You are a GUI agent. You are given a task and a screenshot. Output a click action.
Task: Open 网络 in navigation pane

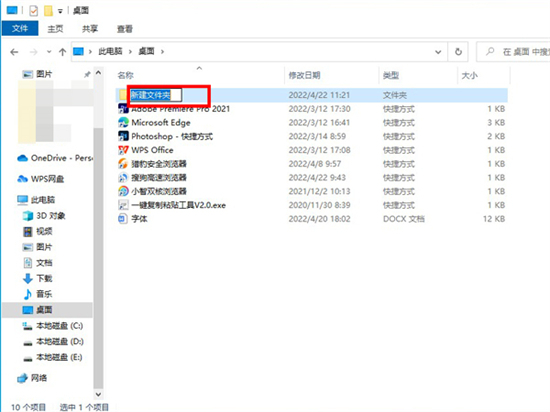click(x=32, y=378)
